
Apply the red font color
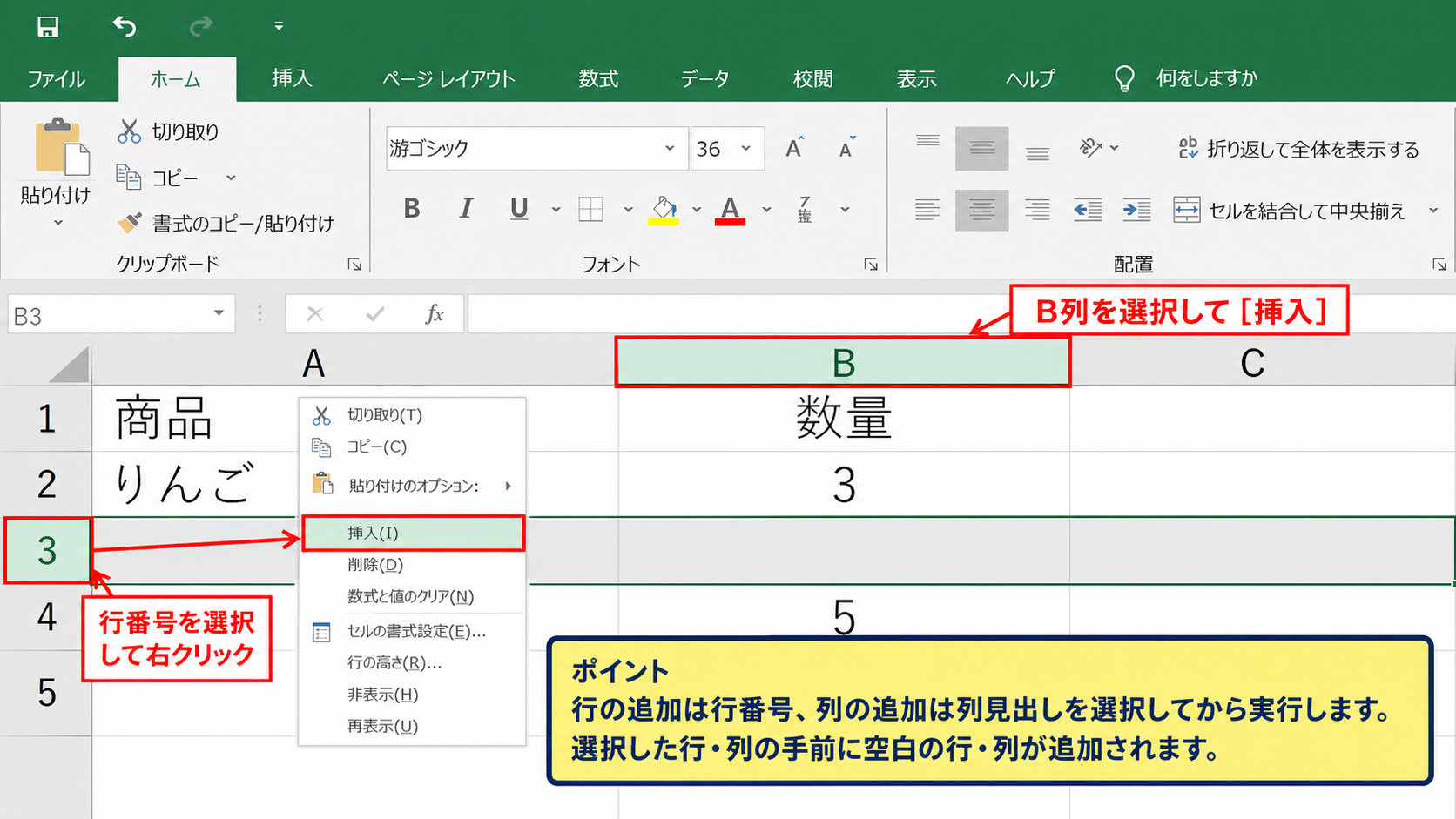[730, 210]
